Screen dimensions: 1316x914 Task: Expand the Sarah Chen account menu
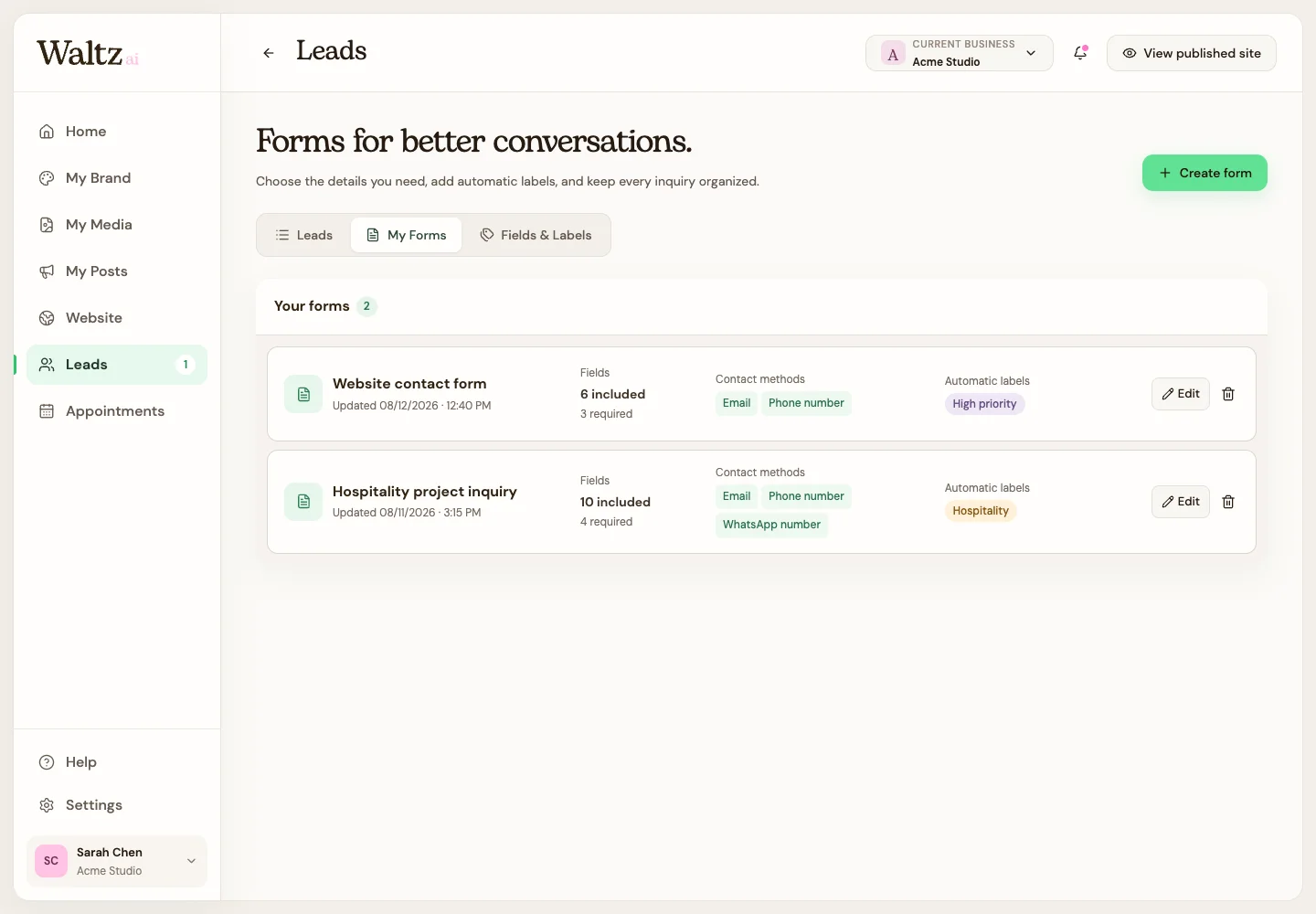tap(117, 861)
